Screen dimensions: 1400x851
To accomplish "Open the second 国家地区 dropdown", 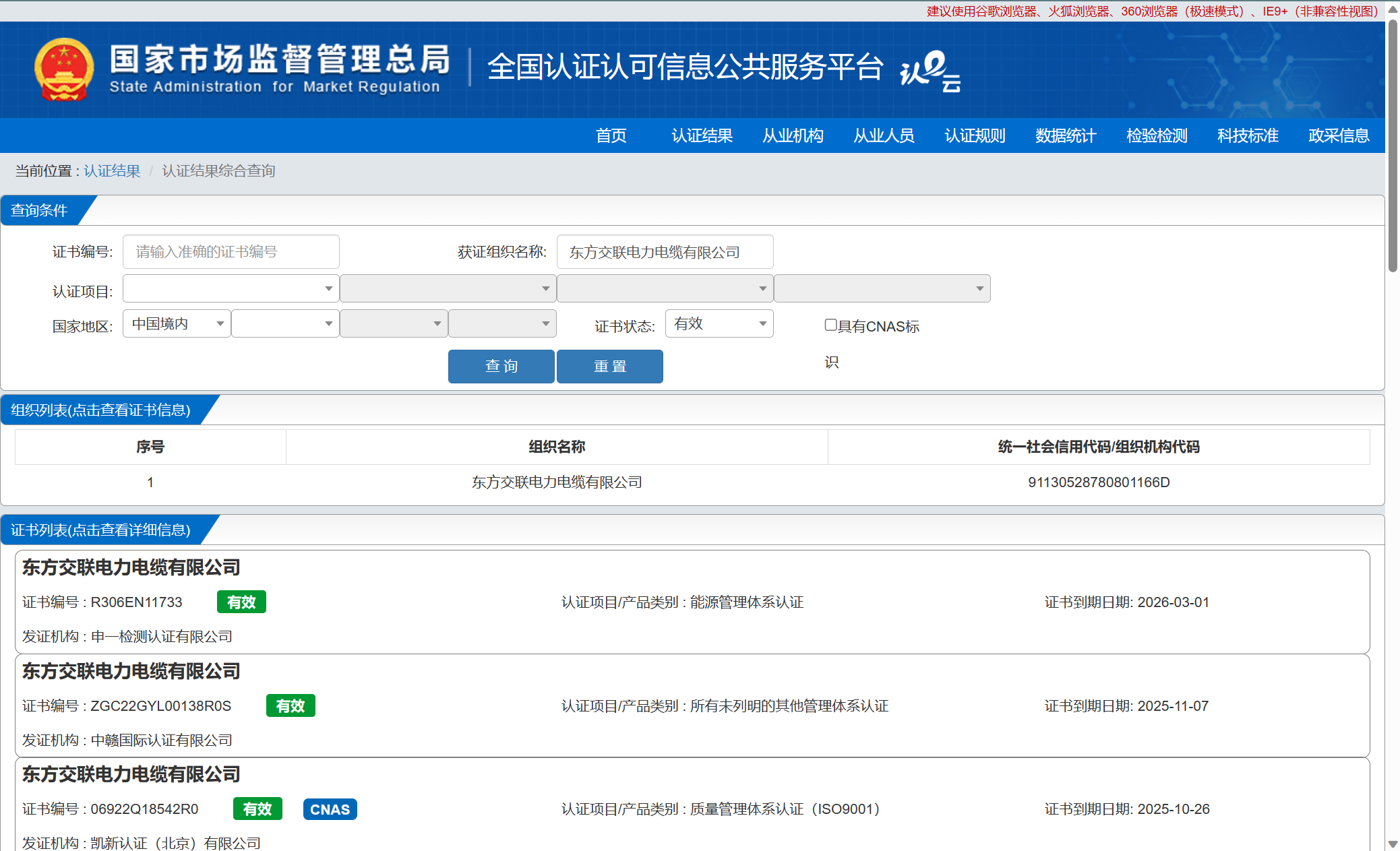I will [x=285, y=323].
